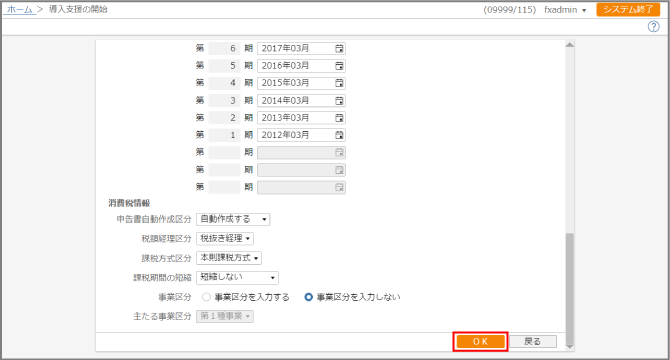
Task: Go to ホーム breadcrumb link
Action: click(20, 9)
